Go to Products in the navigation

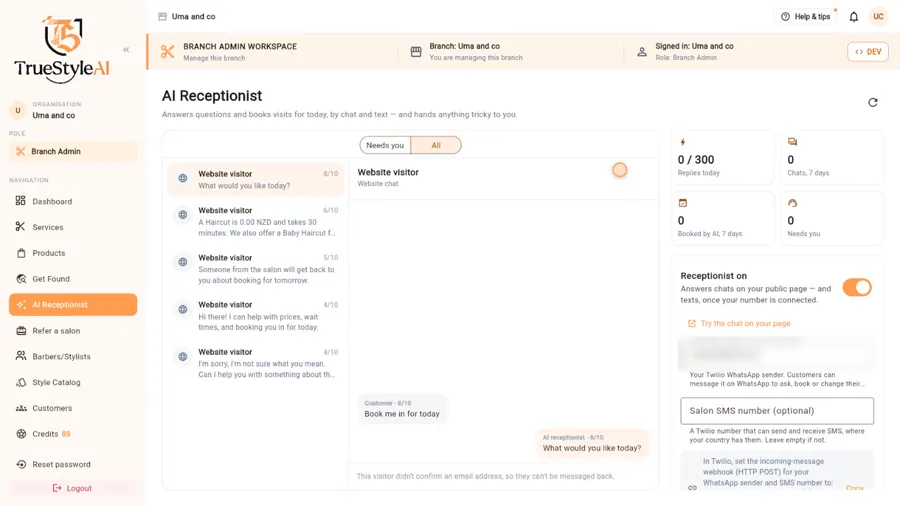73,253
